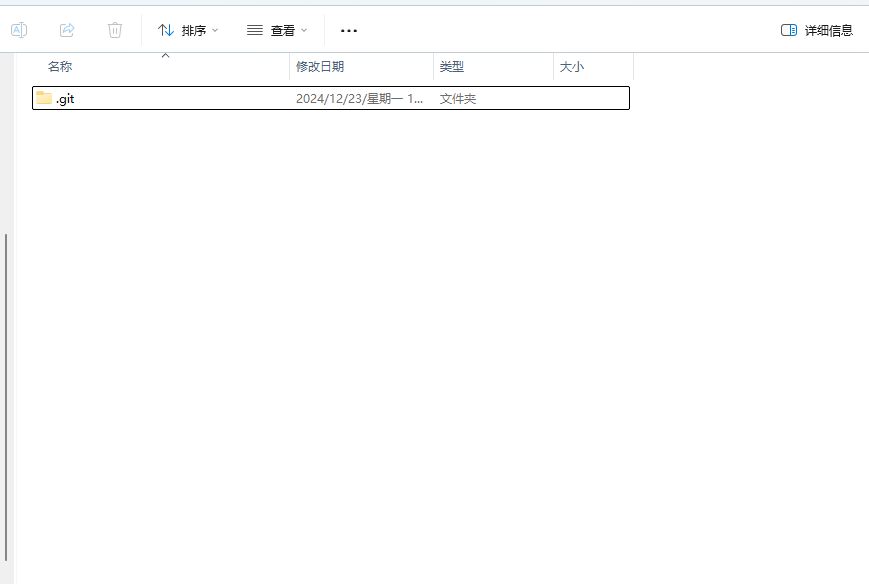Open the 排序 dropdown chevron
This screenshot has width=869, height=584.
click(214, 31)
